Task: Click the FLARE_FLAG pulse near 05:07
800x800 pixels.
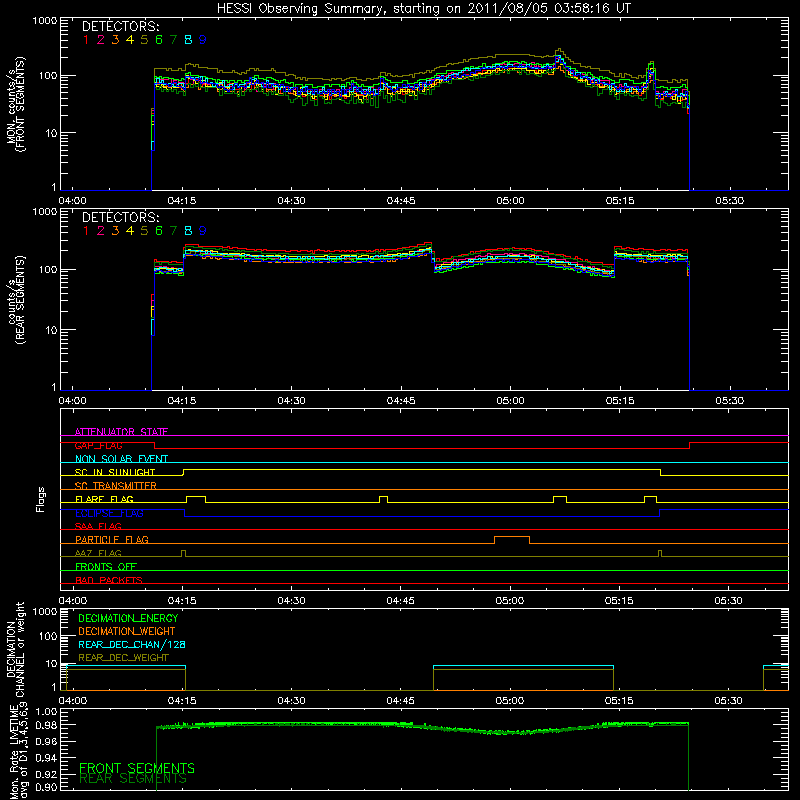Action: (x=560, y=497)
